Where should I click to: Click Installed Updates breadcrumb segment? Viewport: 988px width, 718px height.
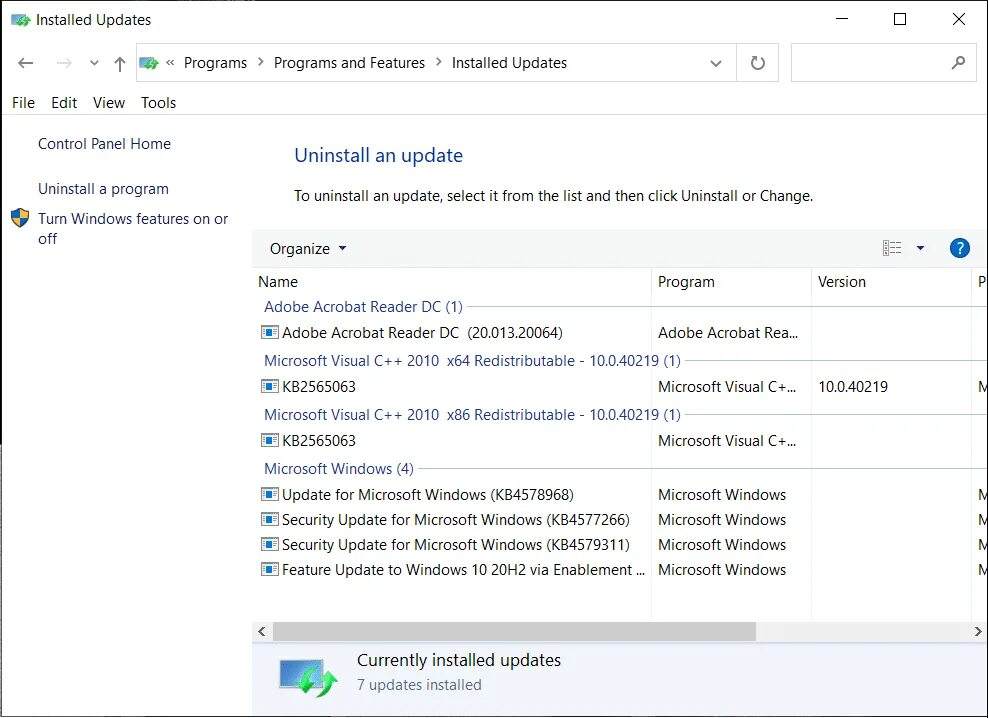coord(509,63)
